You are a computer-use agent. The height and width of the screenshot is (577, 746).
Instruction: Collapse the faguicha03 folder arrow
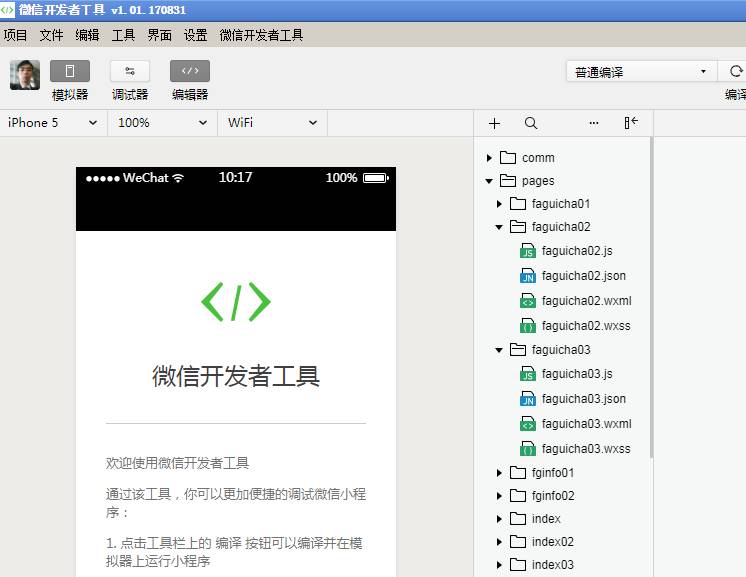point(499,350)
